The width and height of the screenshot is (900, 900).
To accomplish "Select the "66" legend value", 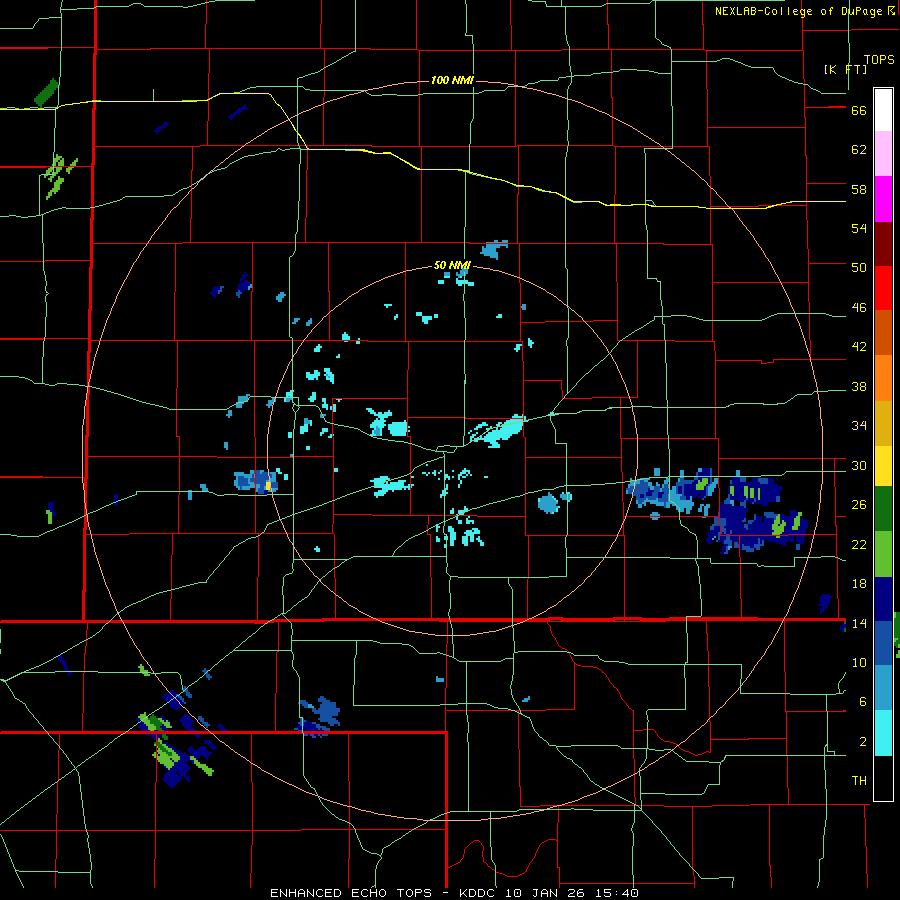I will point(859,111).
